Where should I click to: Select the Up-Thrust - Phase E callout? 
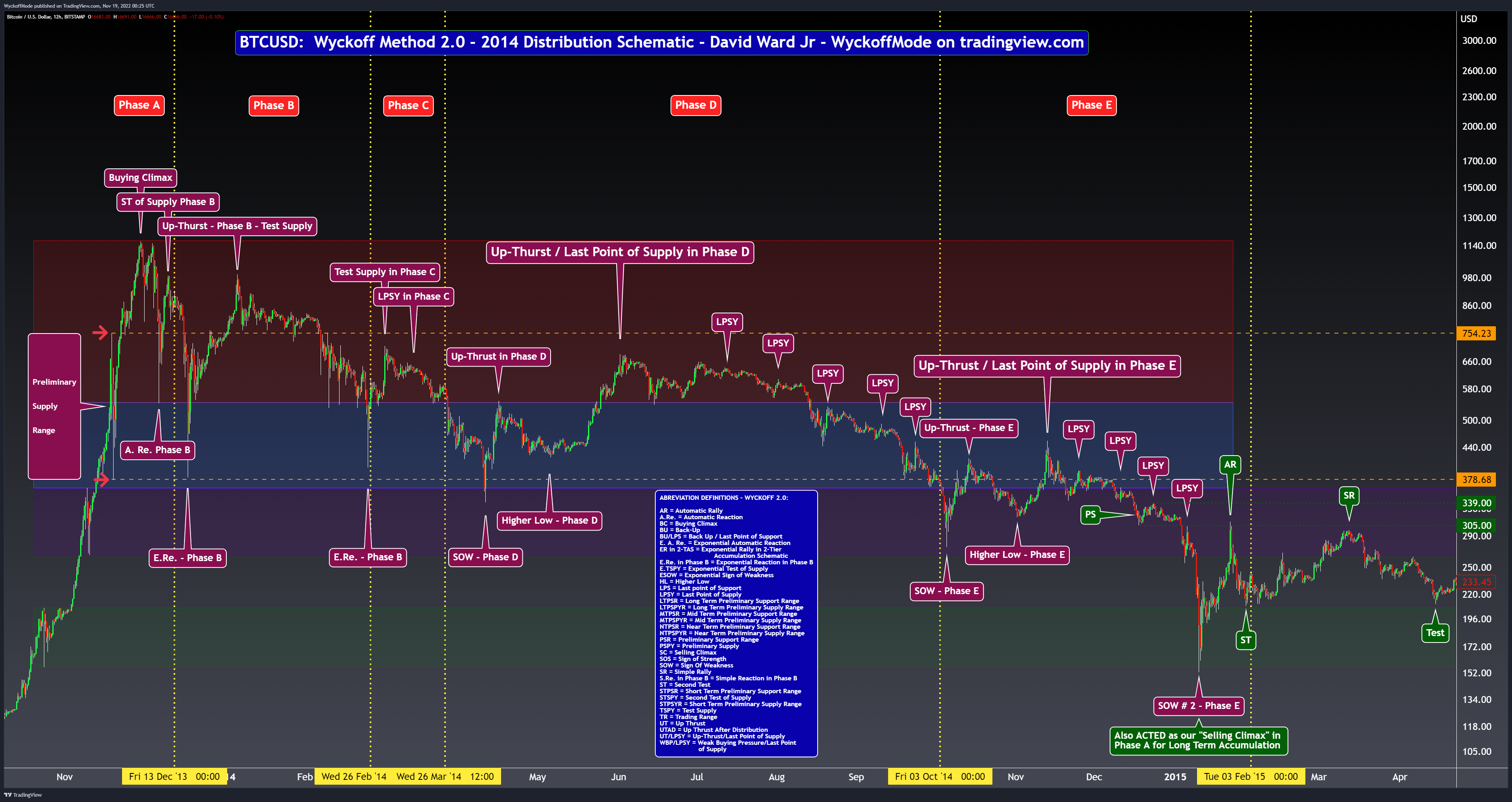[969, 428]
